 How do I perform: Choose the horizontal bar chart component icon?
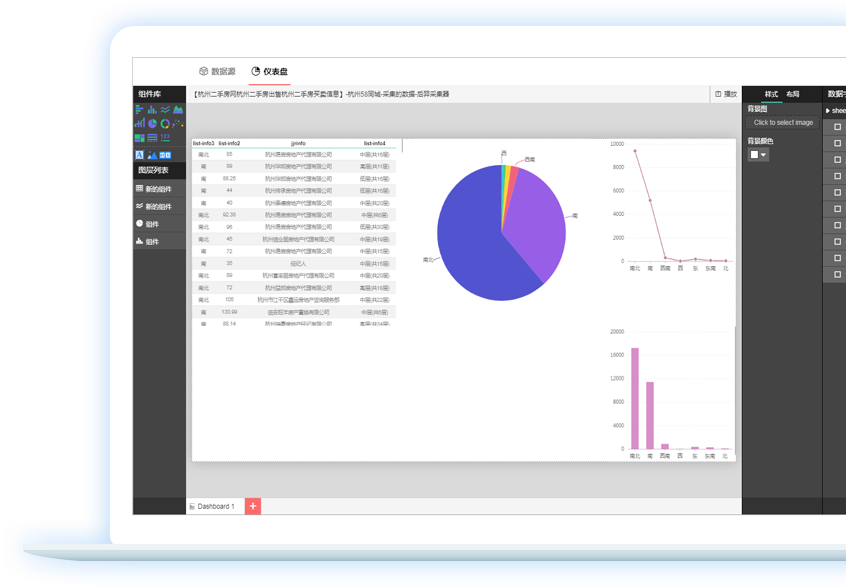tap(139, 110)
